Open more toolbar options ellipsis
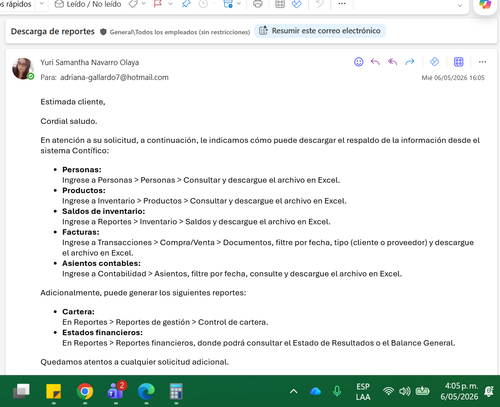 click(342, 4)
